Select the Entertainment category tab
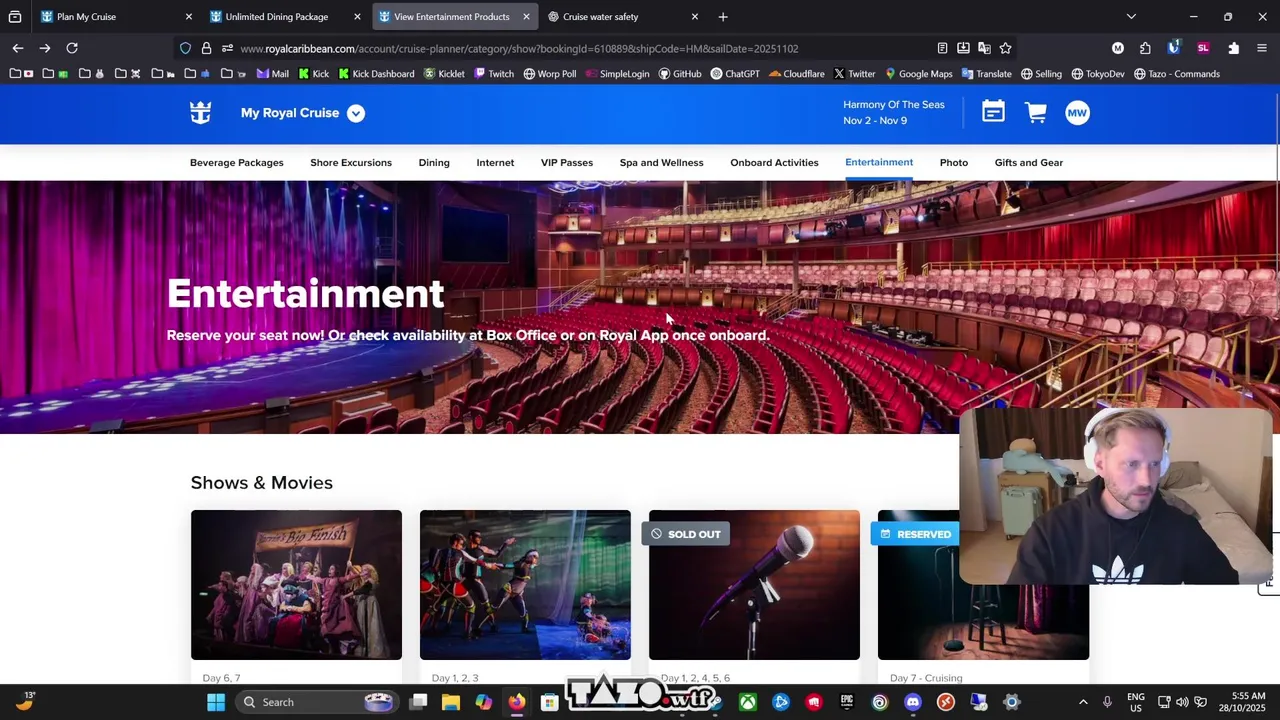Viewport: 1280px width, 720px height. (879, 162)
